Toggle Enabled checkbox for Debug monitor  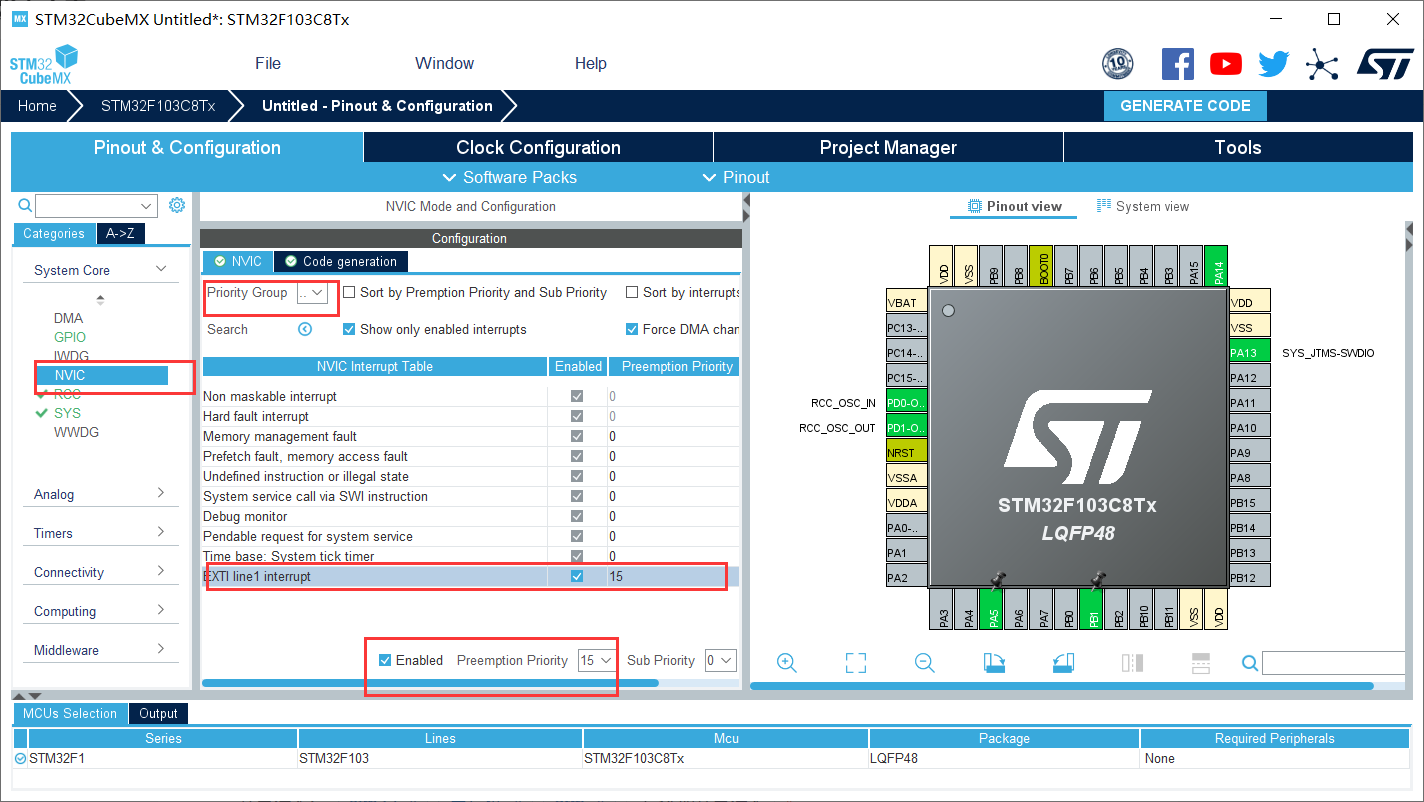577,516
